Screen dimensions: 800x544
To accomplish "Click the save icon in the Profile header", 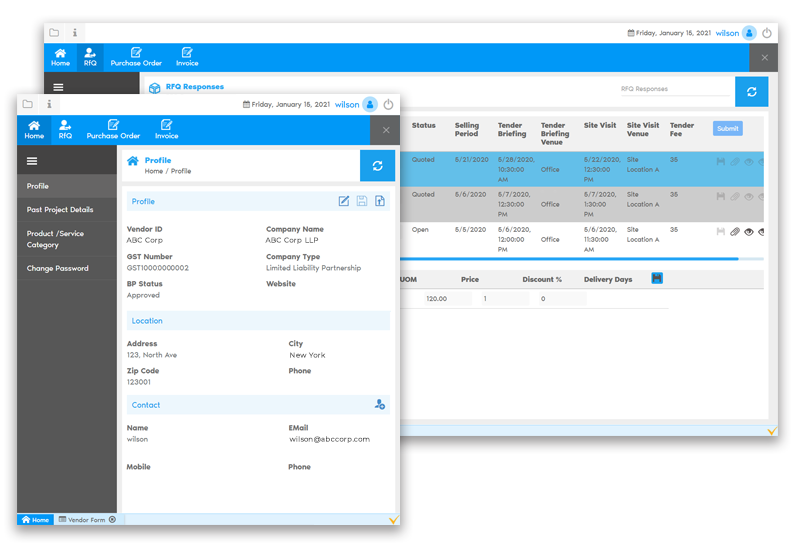I will tap(362, 201).
